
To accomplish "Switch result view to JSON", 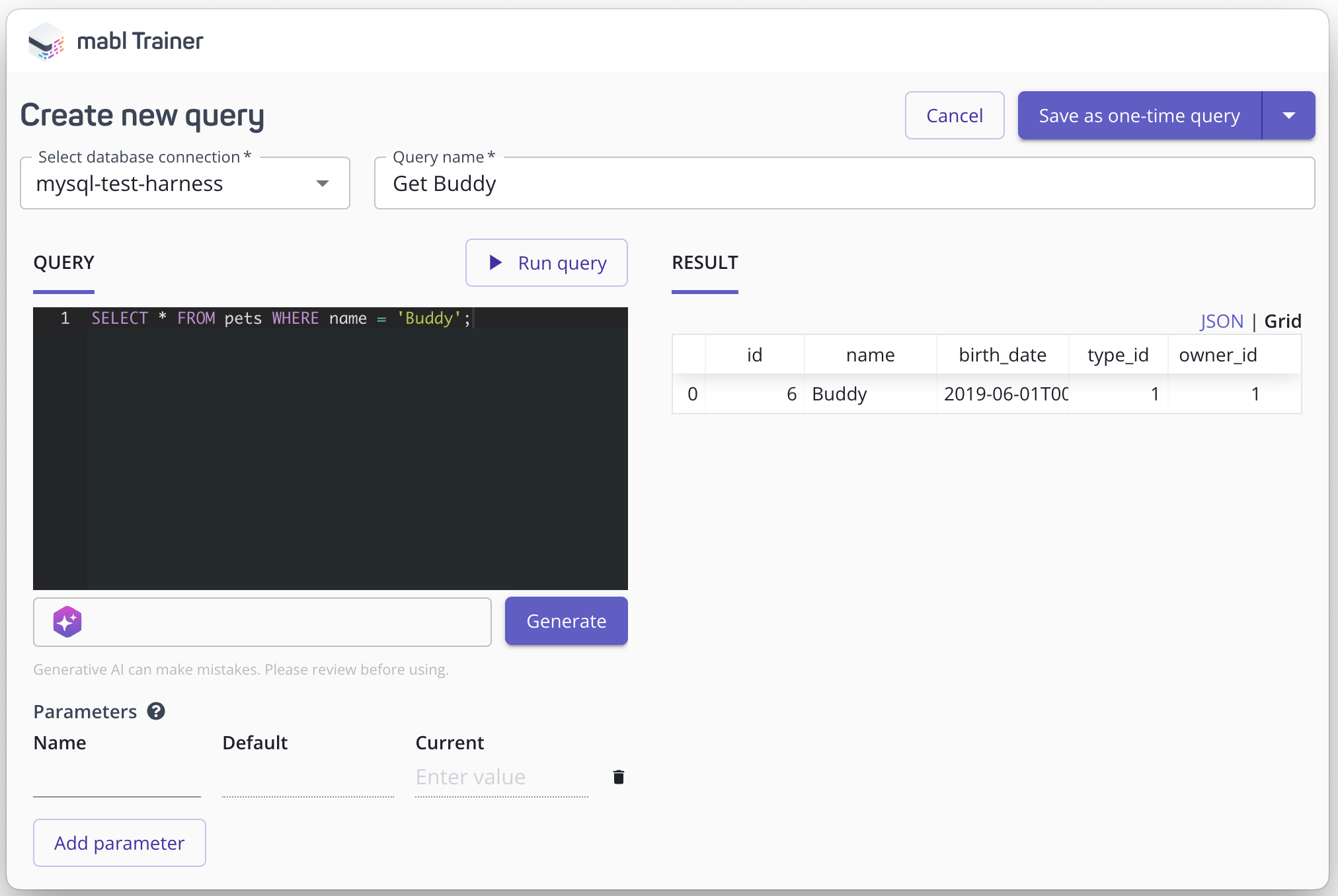I will [x=1222, y=321].
